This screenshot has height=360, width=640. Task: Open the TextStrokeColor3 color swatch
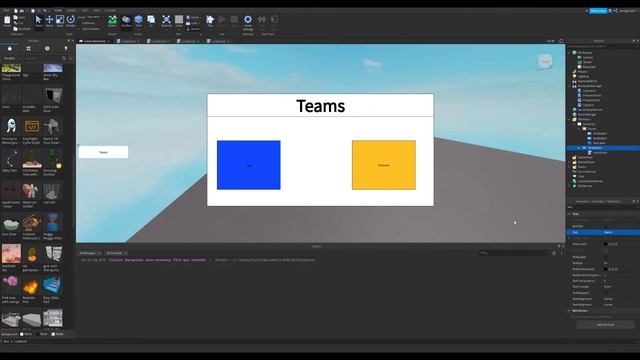coord(606,269)
